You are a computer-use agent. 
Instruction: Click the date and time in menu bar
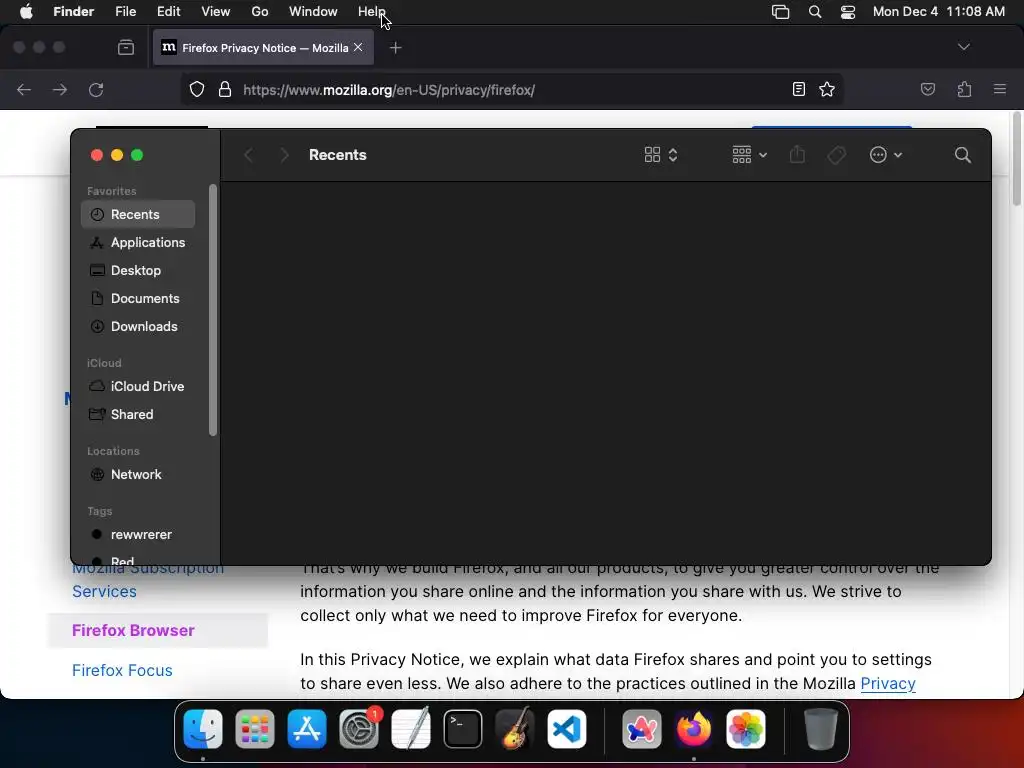click(938, 12)
